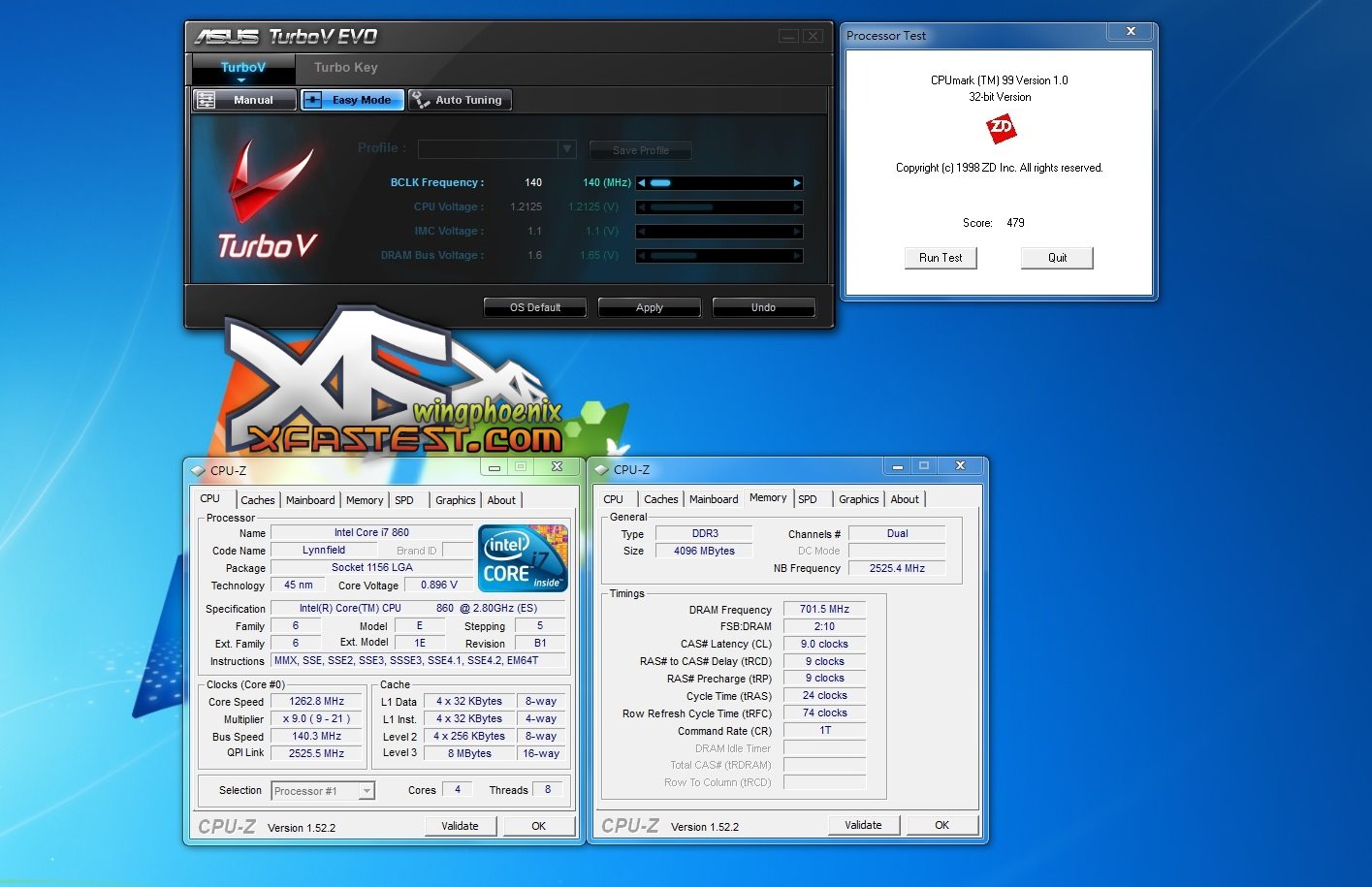The height and width of the screenshot is (887, 1372).
Task: Adjust the BCLK Frequency slider
Action: point(660,182)
